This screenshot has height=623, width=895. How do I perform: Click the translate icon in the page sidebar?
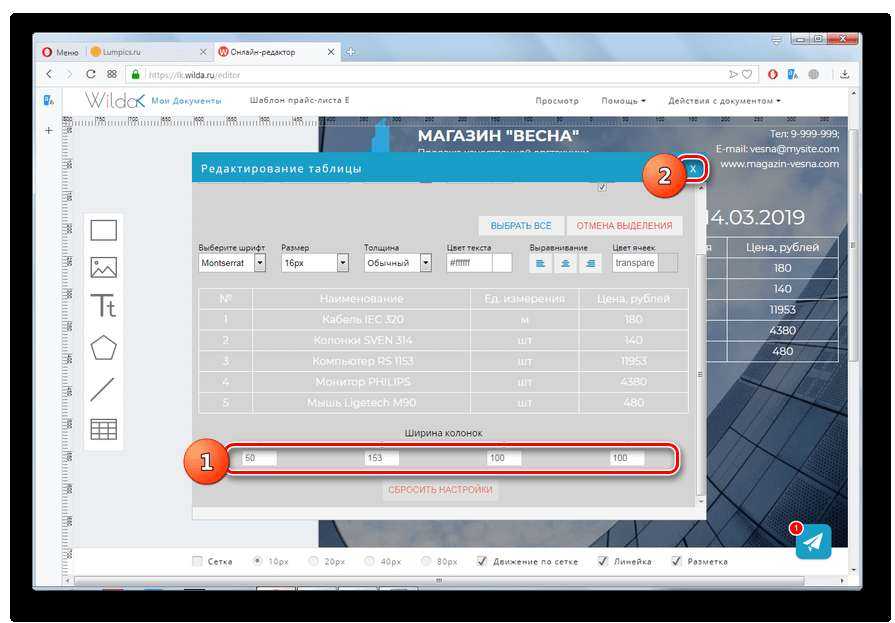coord(49,101)
